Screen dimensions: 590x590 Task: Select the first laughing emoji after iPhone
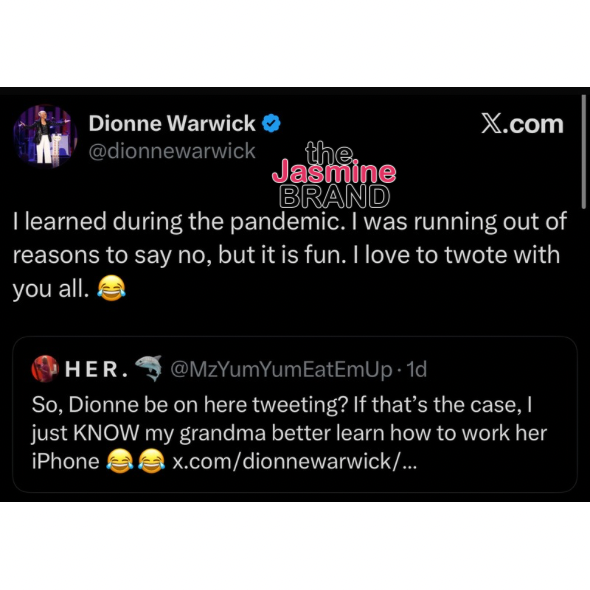pyautogui.click(x=120, y=461)
